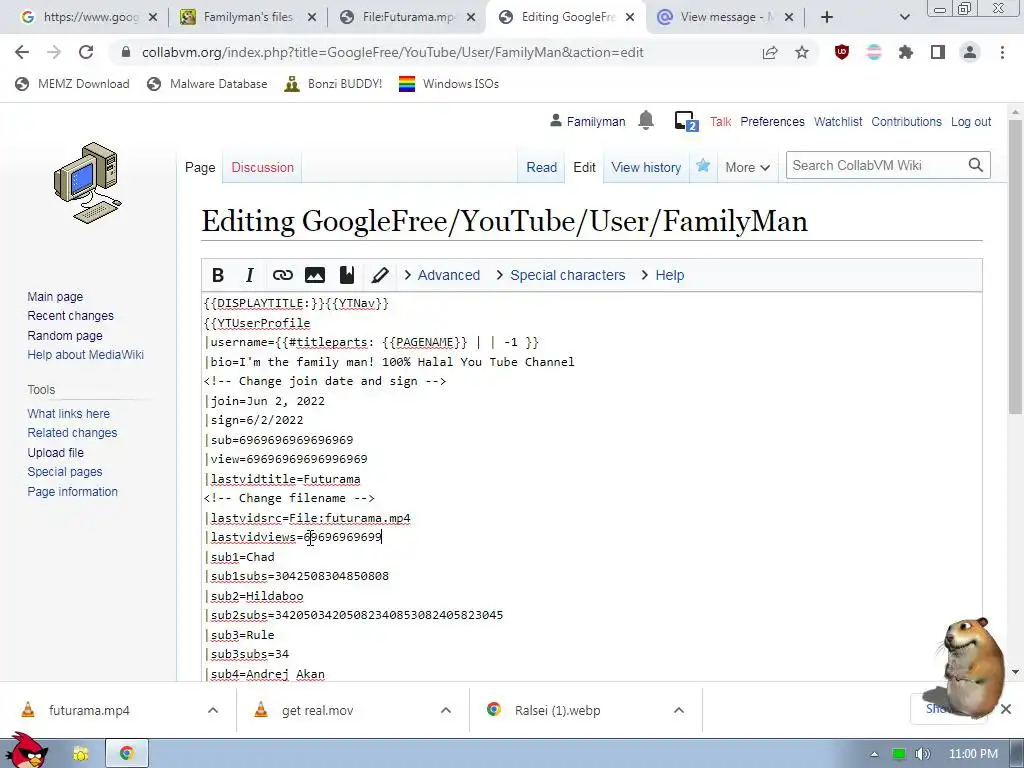Click the wiki search magnifier icon
Viewport: 1024px width, 768px height.
point(976,165)
